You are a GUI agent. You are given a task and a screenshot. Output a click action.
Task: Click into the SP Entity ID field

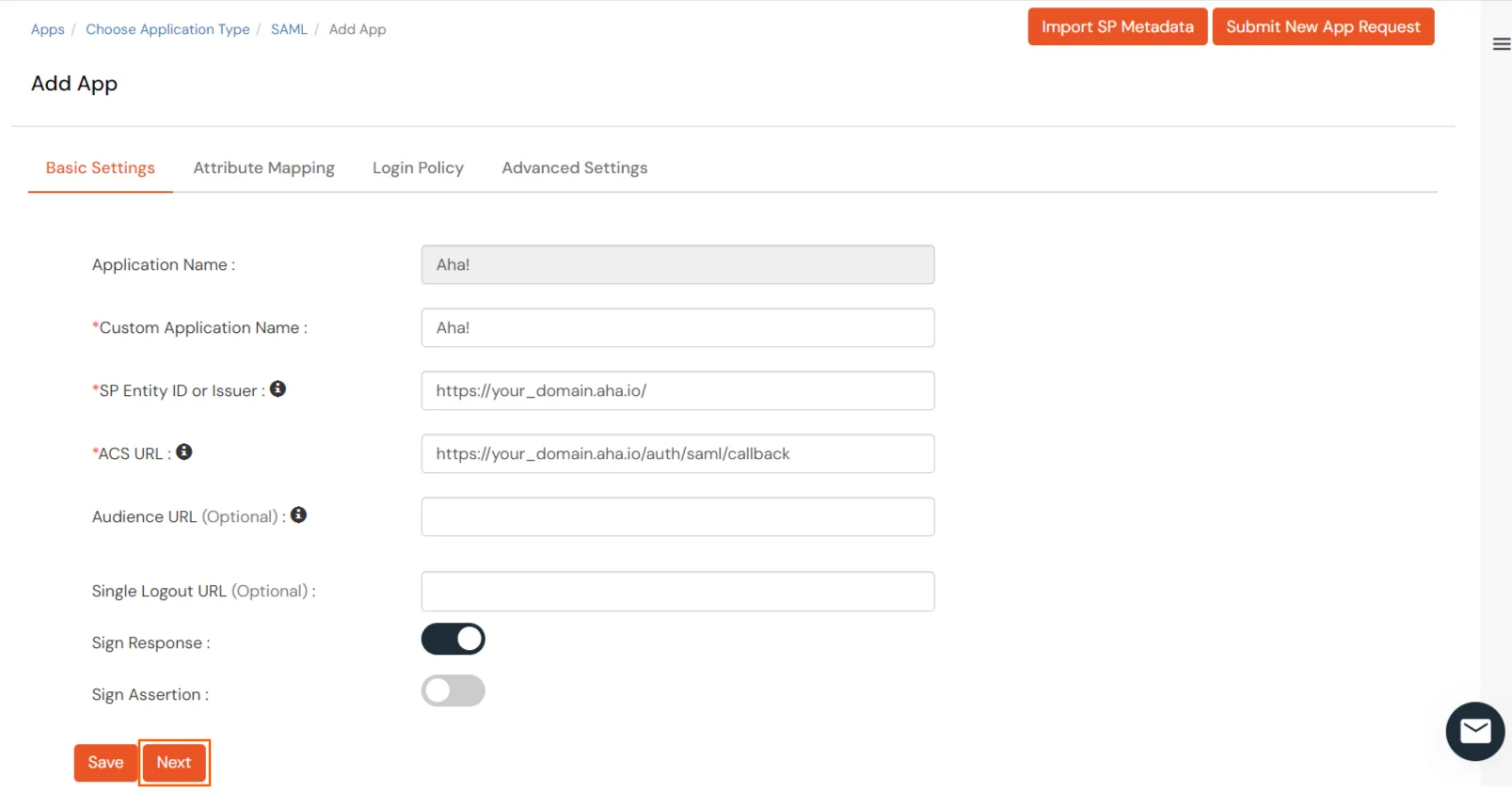click(x=677, y=390)
